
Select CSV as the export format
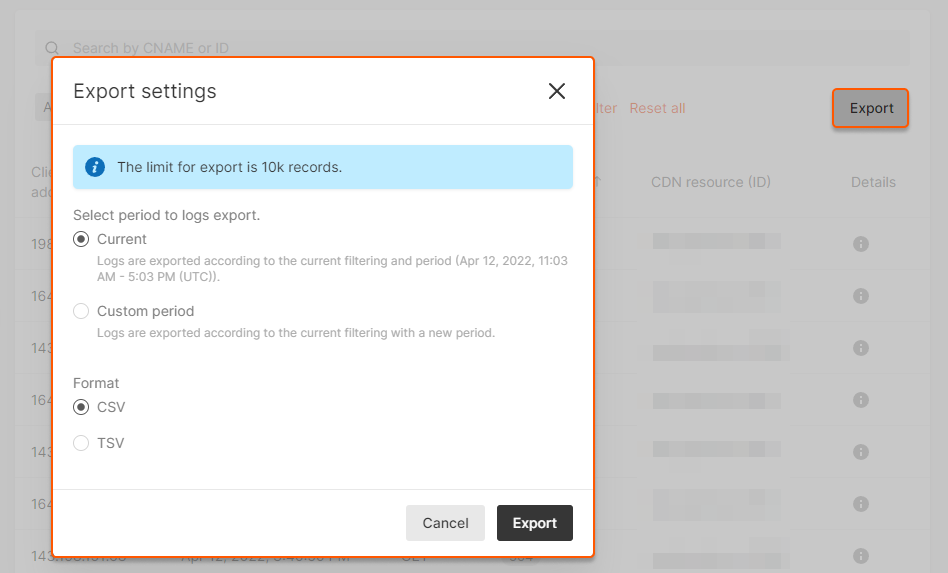click(82, 407)
